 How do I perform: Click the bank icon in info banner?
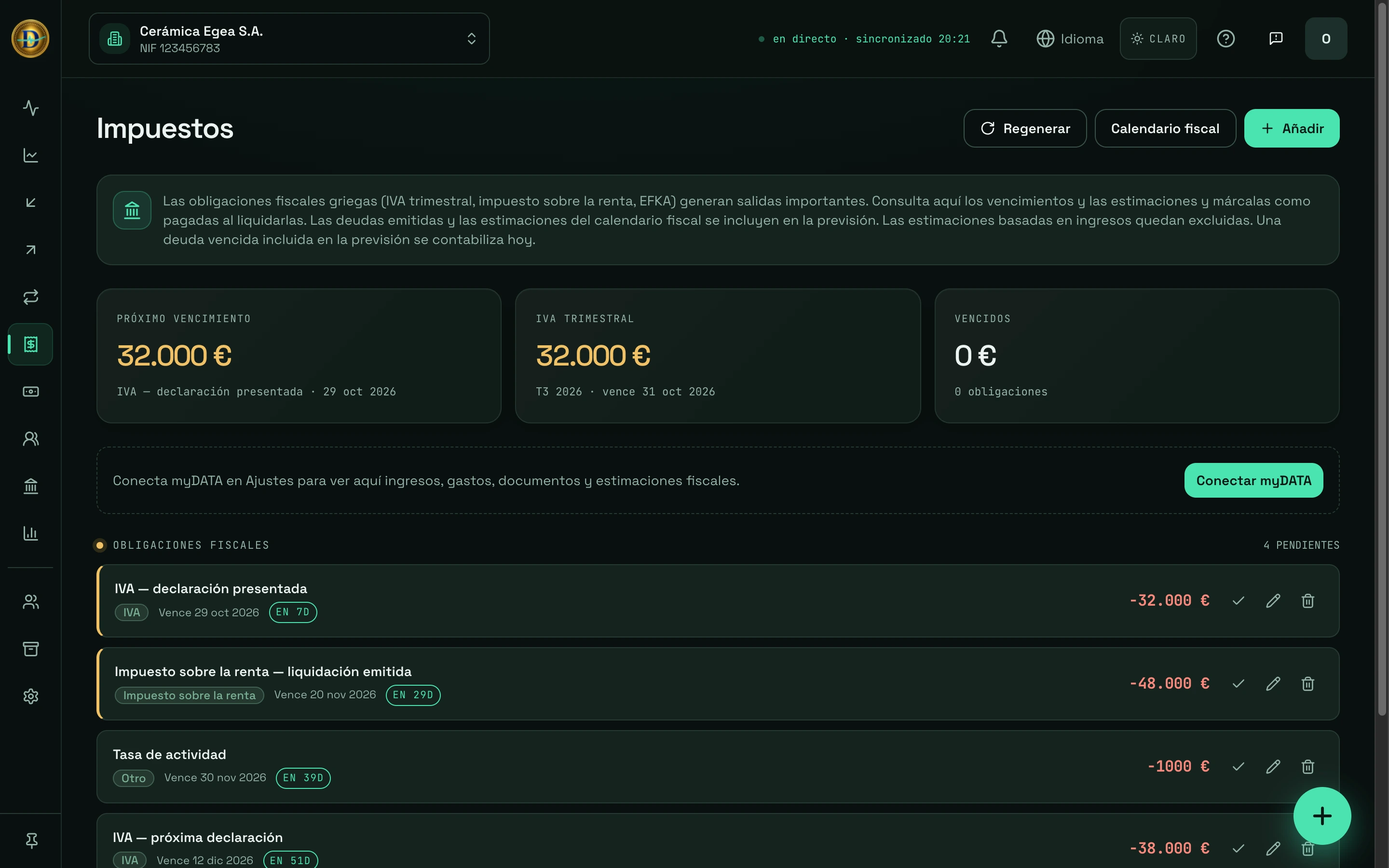[132, 210]
